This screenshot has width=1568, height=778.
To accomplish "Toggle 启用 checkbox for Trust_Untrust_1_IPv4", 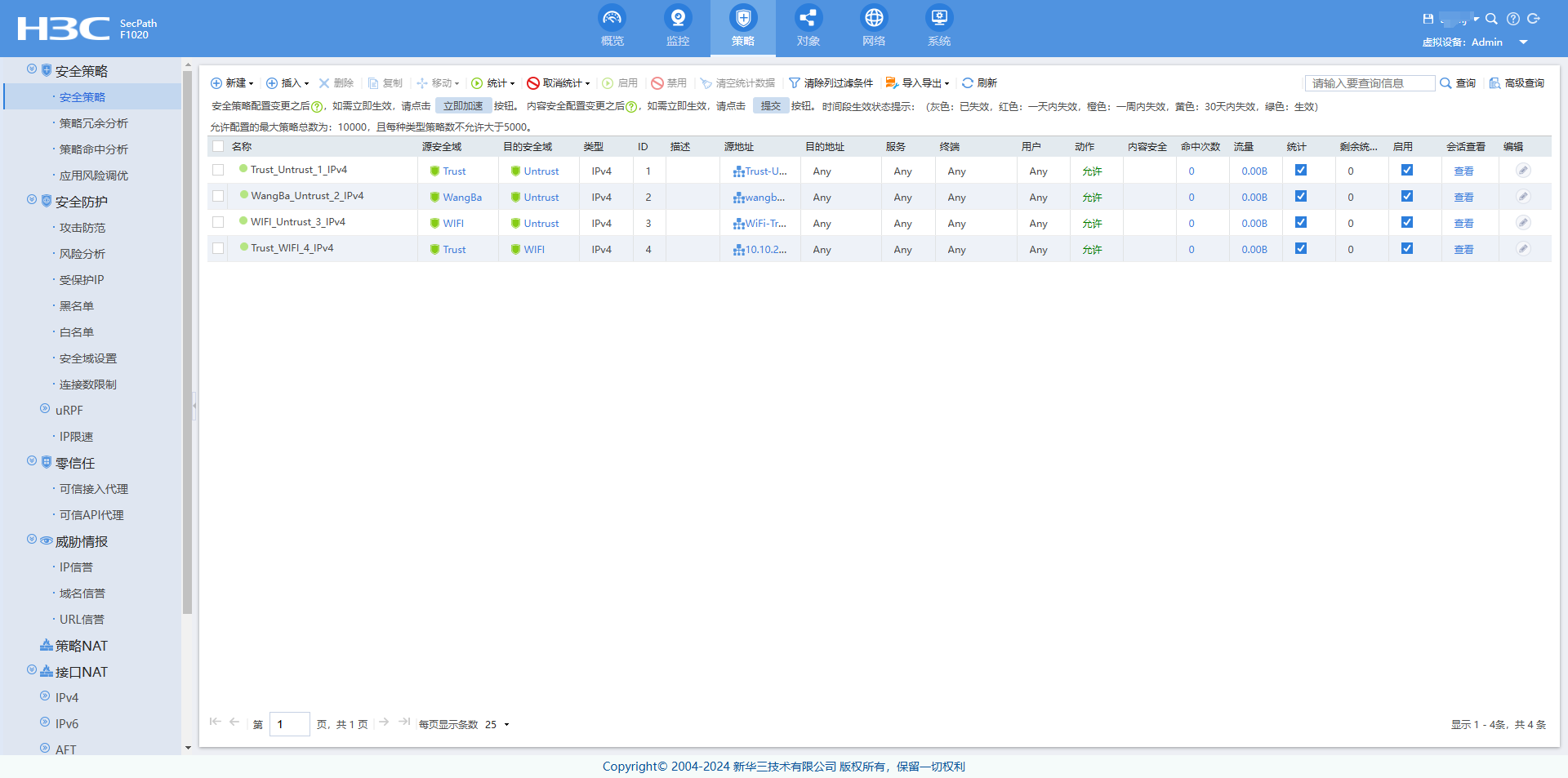I will point(1407,171).
